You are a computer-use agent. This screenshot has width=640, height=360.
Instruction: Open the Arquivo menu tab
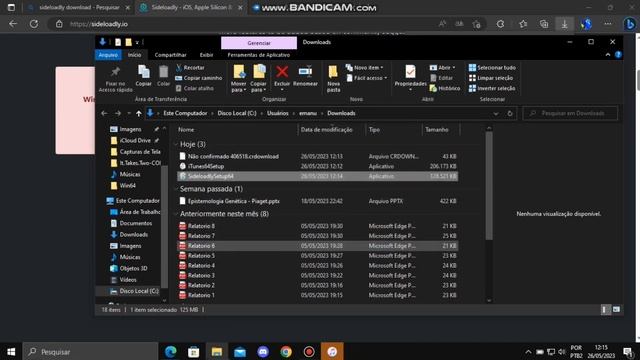(108, 55)
